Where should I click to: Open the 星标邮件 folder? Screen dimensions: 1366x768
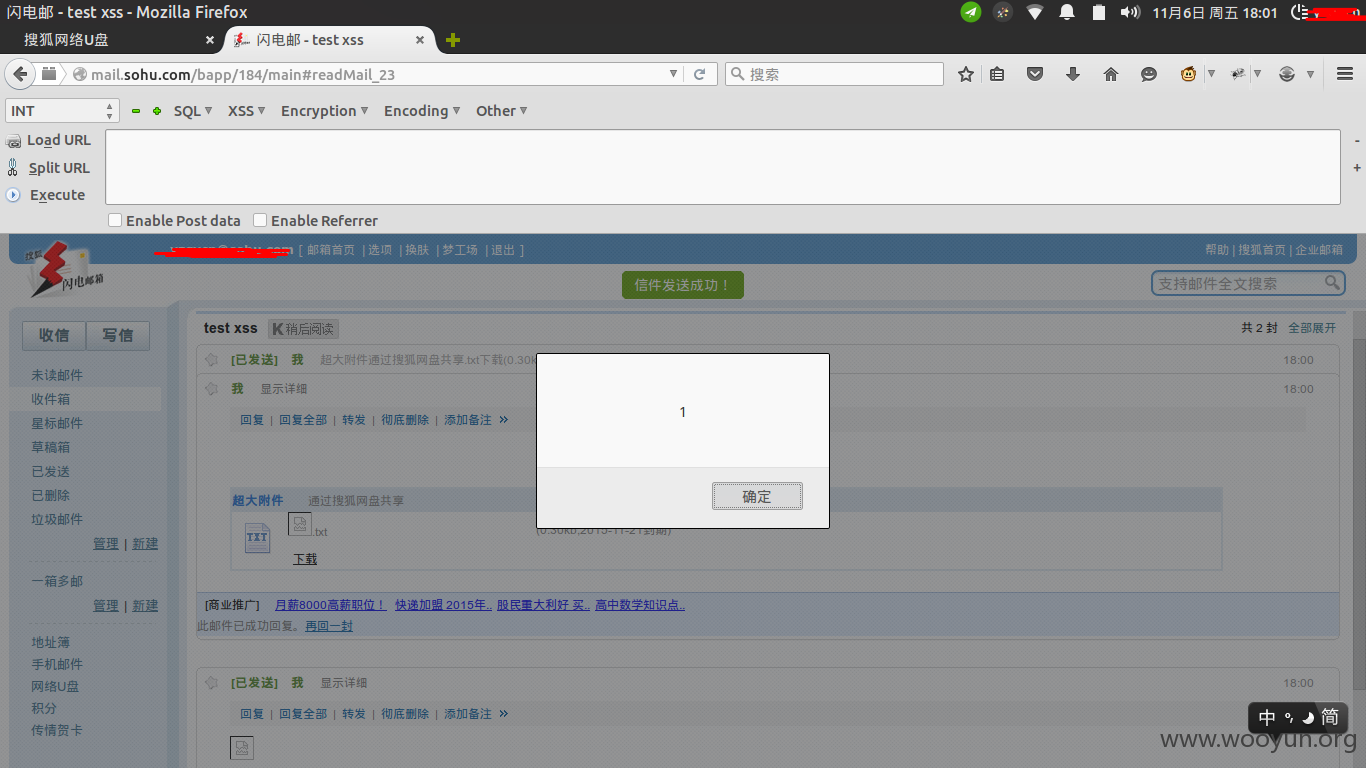(57, 423)
